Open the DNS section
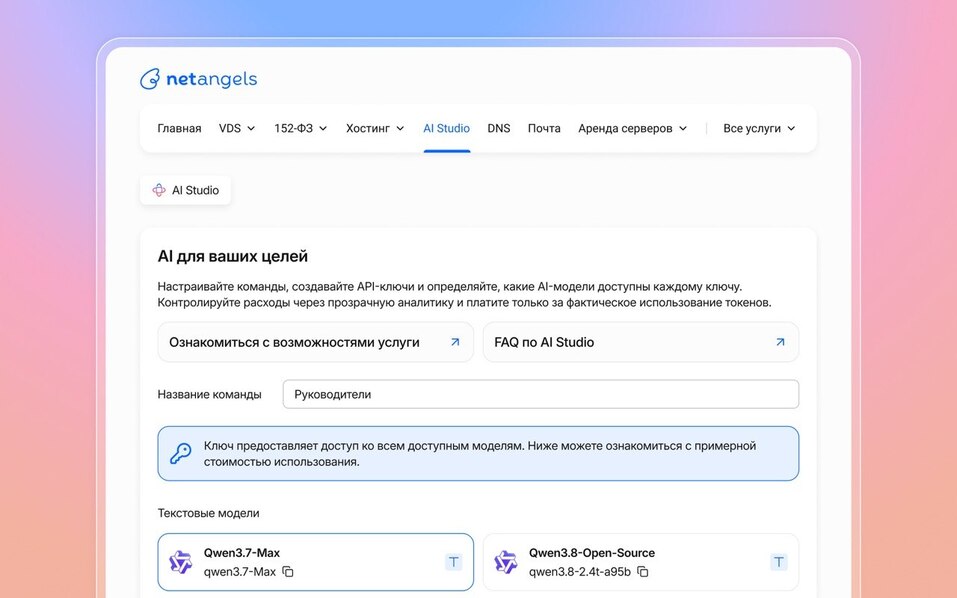Image resolution: width=957 pixels, height=598 pixels. [499, 128]
